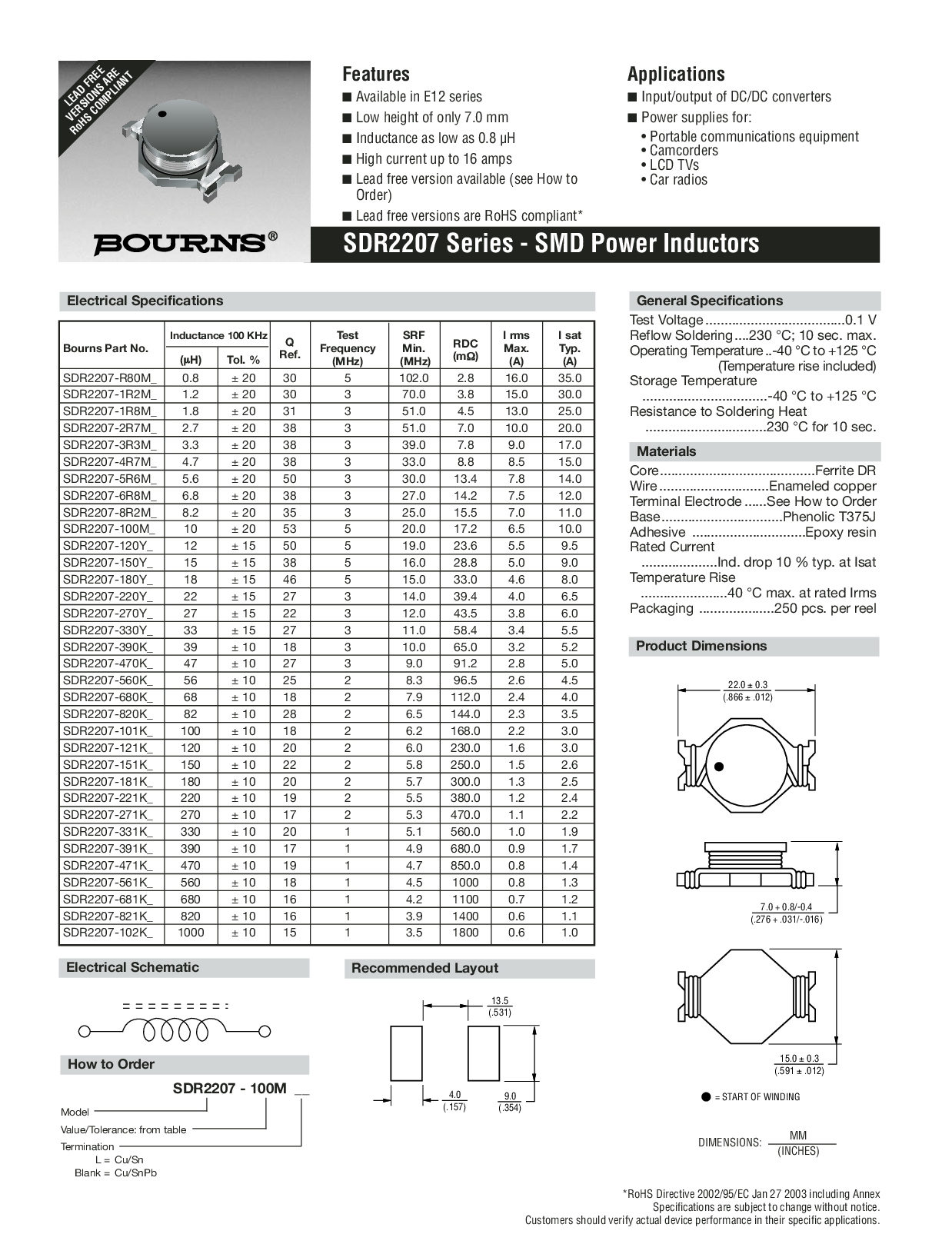Click the Electrical Schematic section heading
952x1254 pixels.
tap(132, 967)
